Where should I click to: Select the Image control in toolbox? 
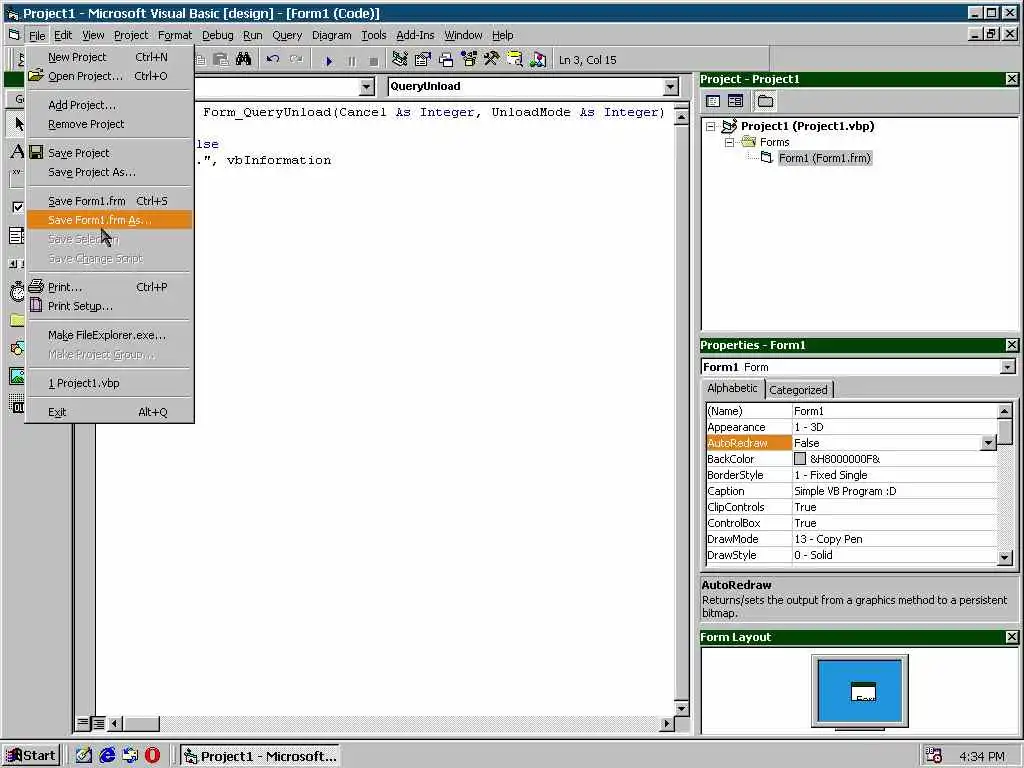pyautogui.click(x=17, y=376)
